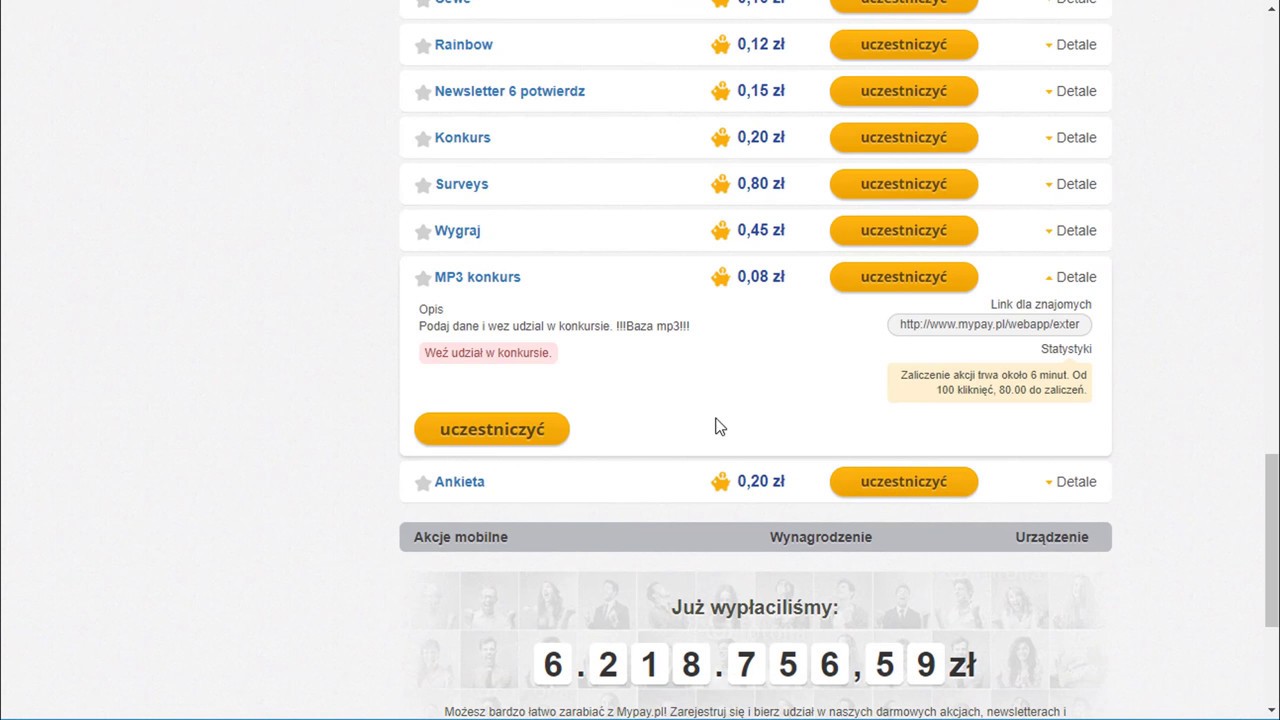The height and width of the screenshot is (720, 1280).
Task: Click uczestniczyć in MP3 konkurs header row
Action: (x=904, y=277)
